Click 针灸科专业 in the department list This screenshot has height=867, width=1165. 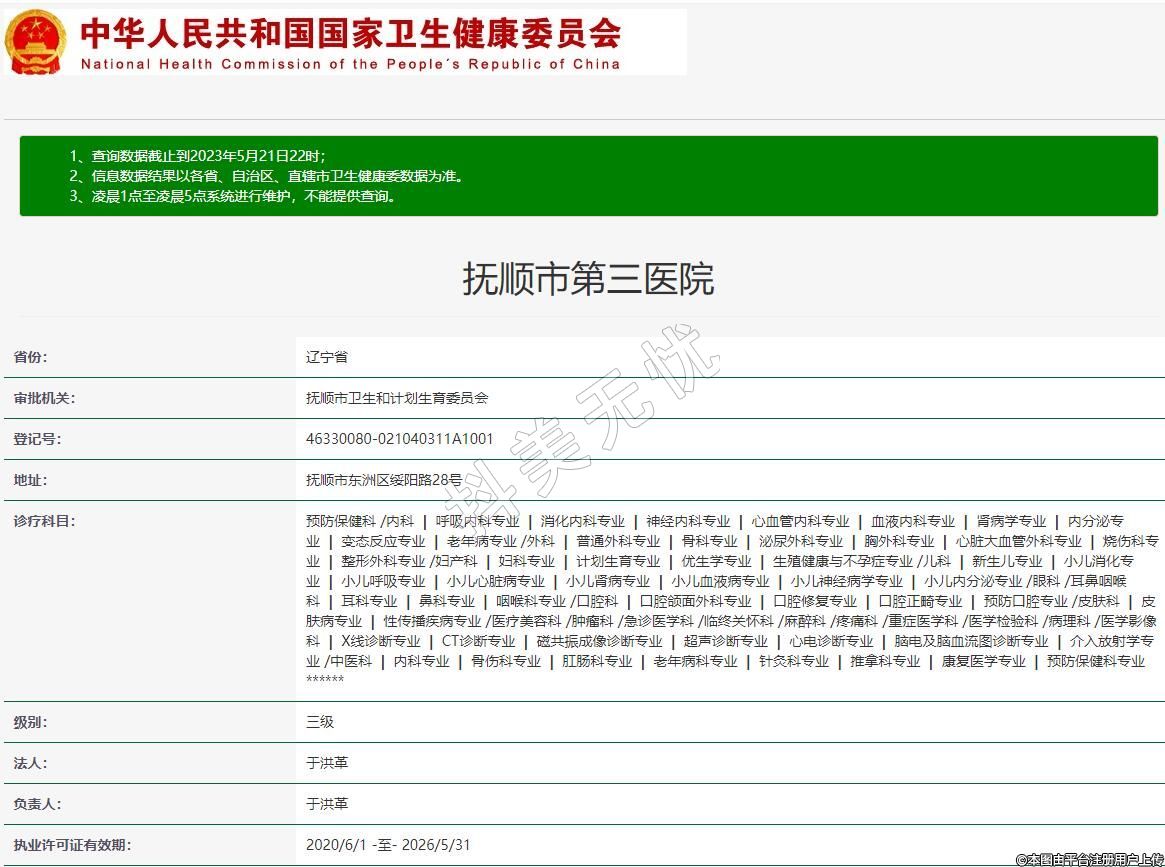point(794,661)
